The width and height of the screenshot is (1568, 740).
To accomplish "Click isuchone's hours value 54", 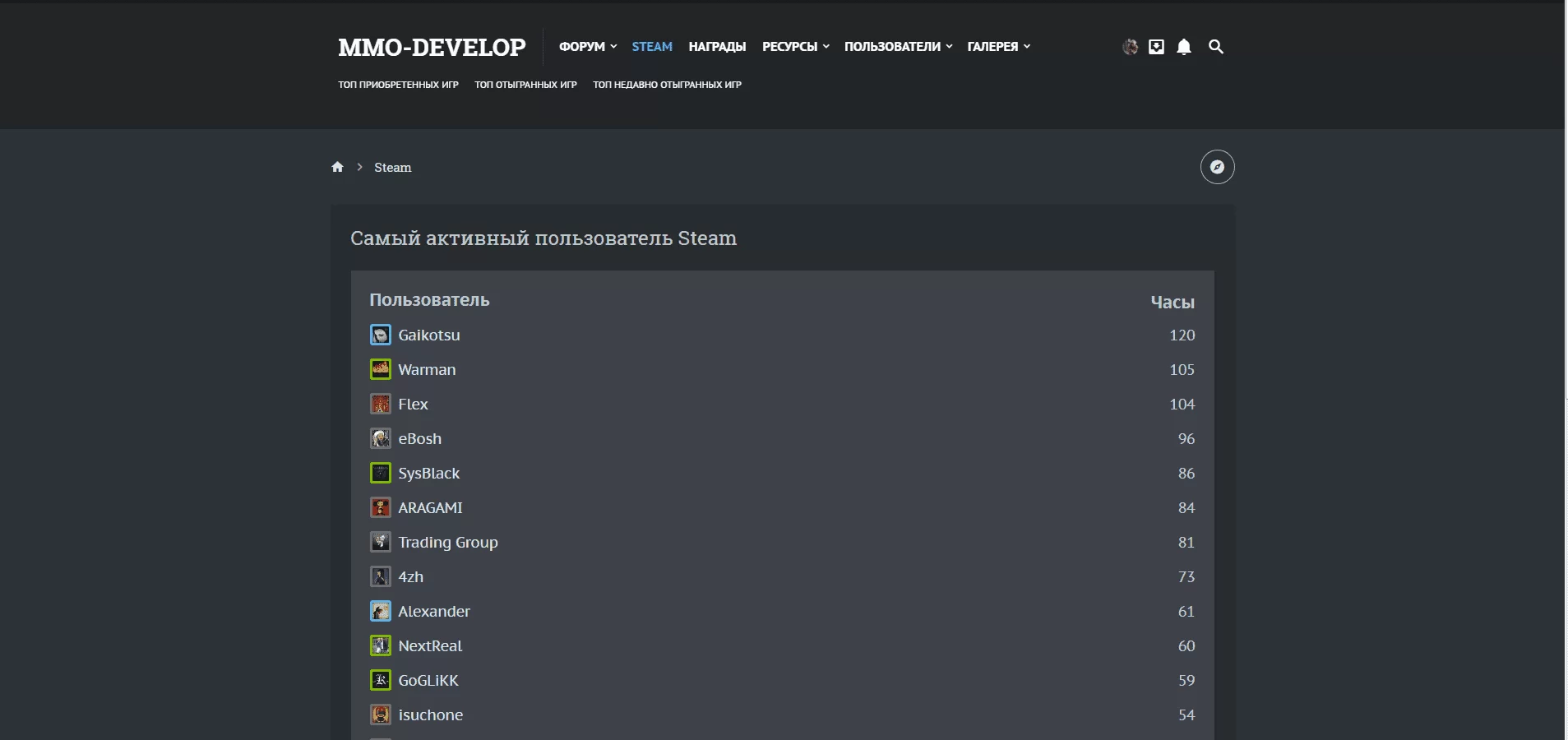I will tap(1186, 715).
